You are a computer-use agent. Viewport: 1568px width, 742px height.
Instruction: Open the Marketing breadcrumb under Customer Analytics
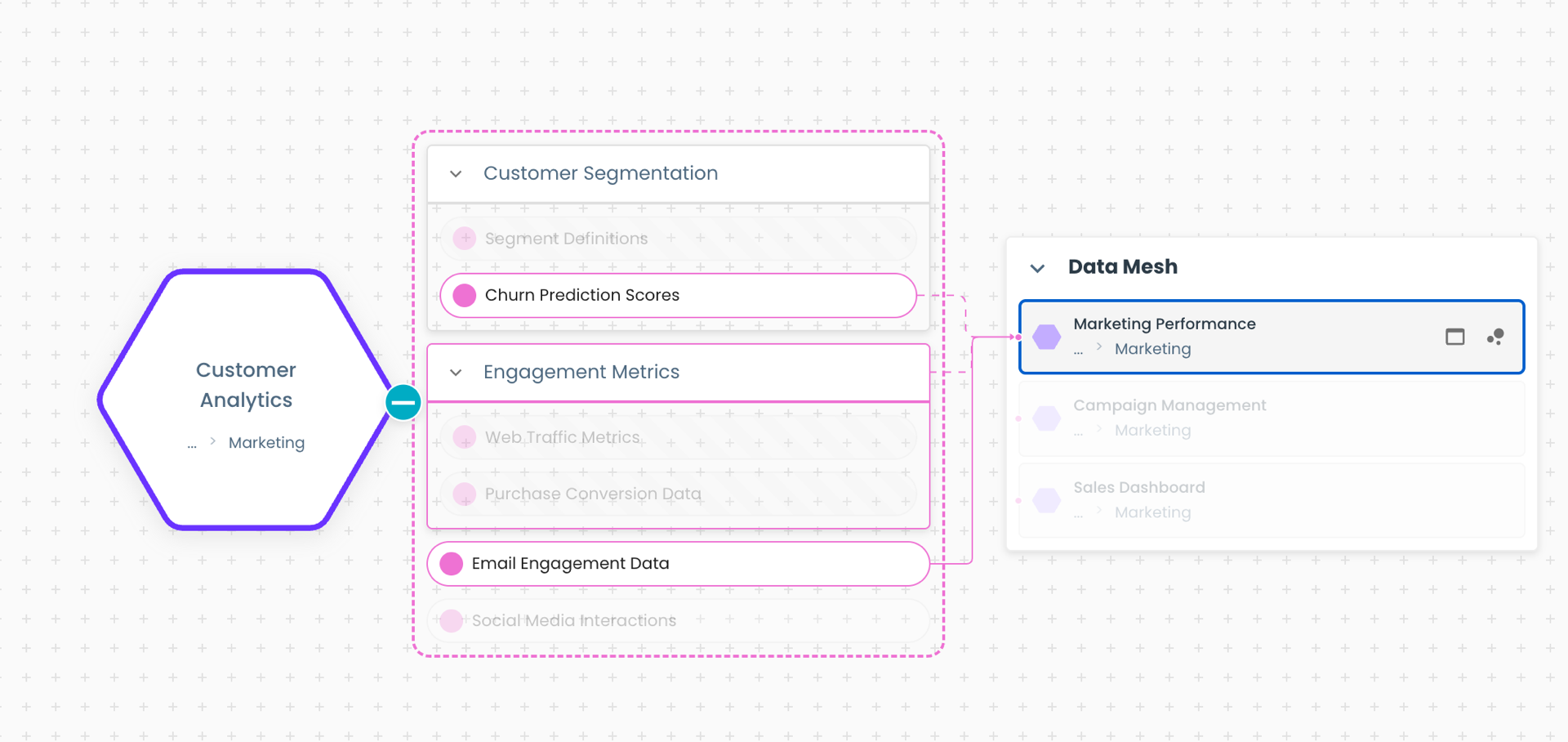coord(266,443)
